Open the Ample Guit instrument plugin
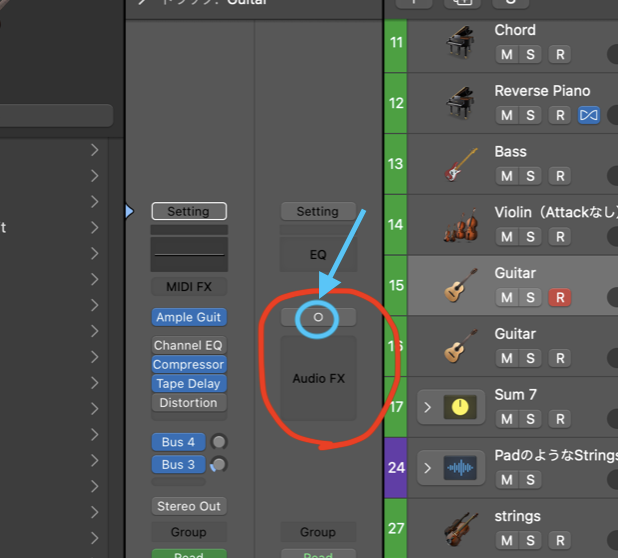Image resolution: width=618 pixels, height=558 pixels. pyautogui.click(x=189, y=317)
